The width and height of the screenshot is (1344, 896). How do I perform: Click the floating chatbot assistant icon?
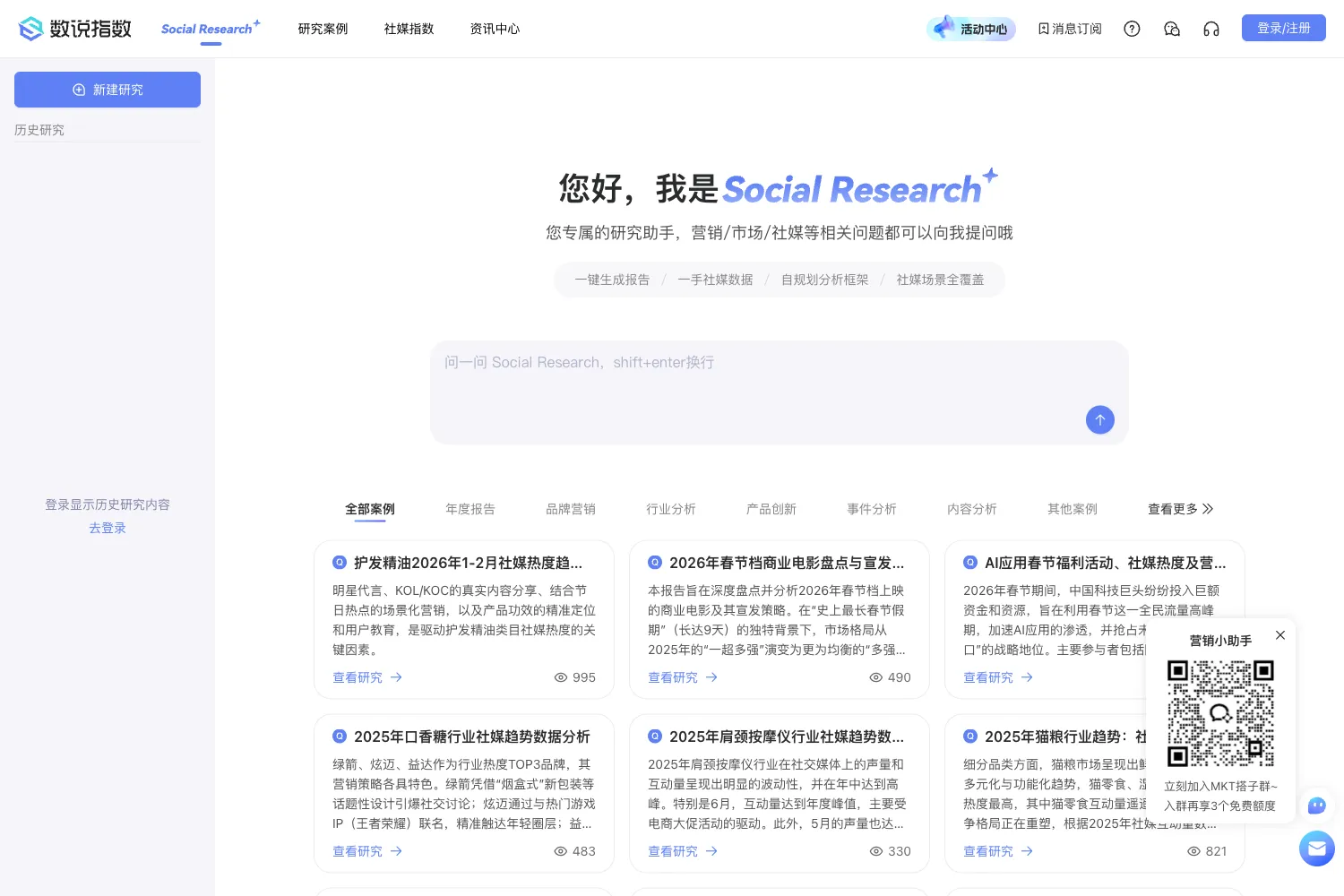(x=1316, y=806)
